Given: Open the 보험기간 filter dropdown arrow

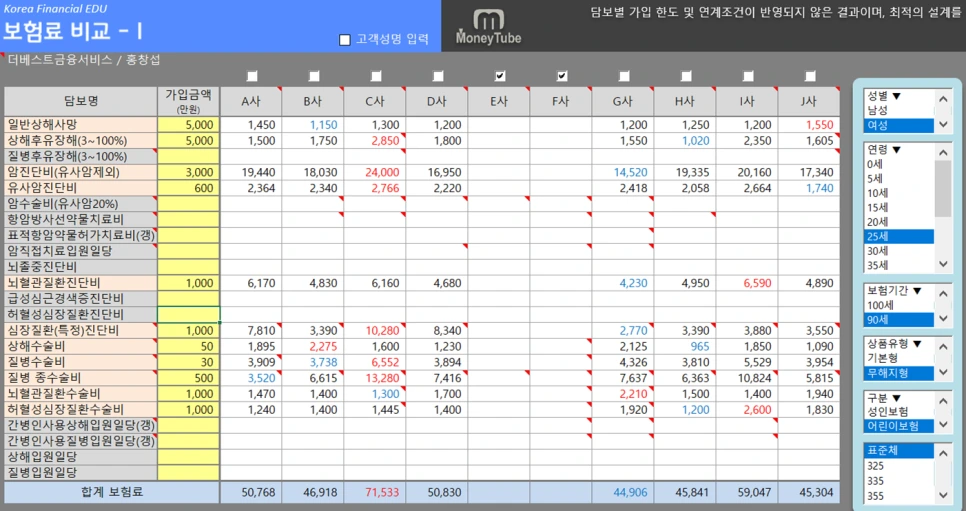Looking at the screenshot, I should point(917,291).
